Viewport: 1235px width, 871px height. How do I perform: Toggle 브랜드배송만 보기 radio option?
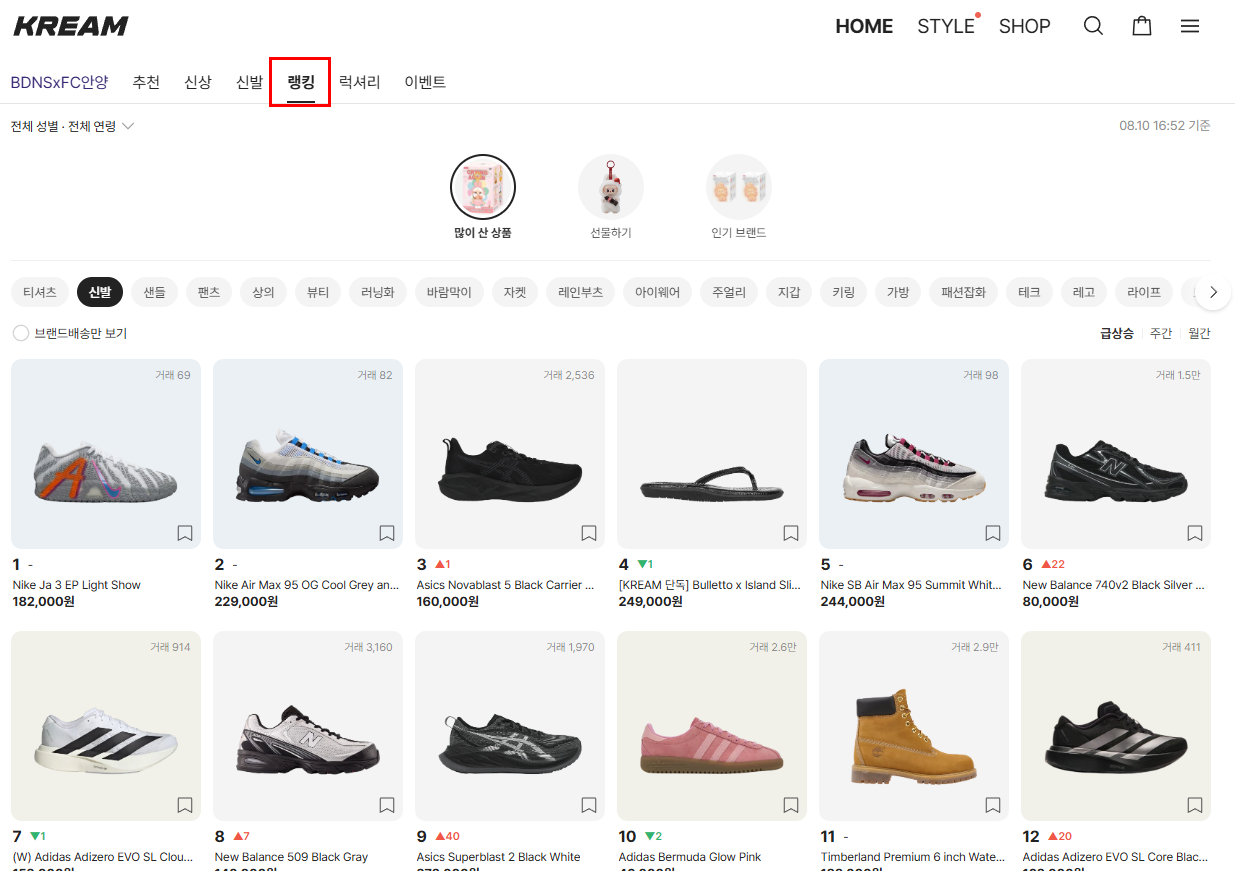pyautogui.click(x=20, y=333)
